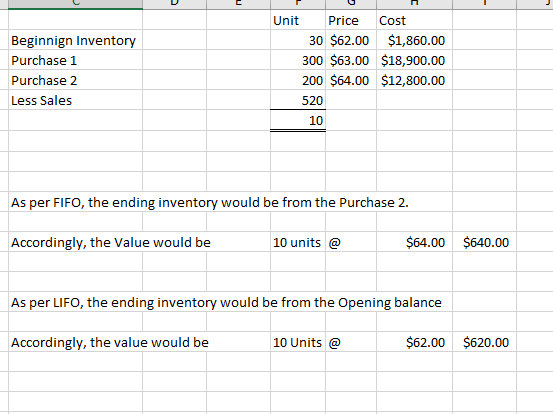Select the $620.00 LIFO result cell
Image resolution: width=553 pixels, height=414 pixels.
[485, 342]
